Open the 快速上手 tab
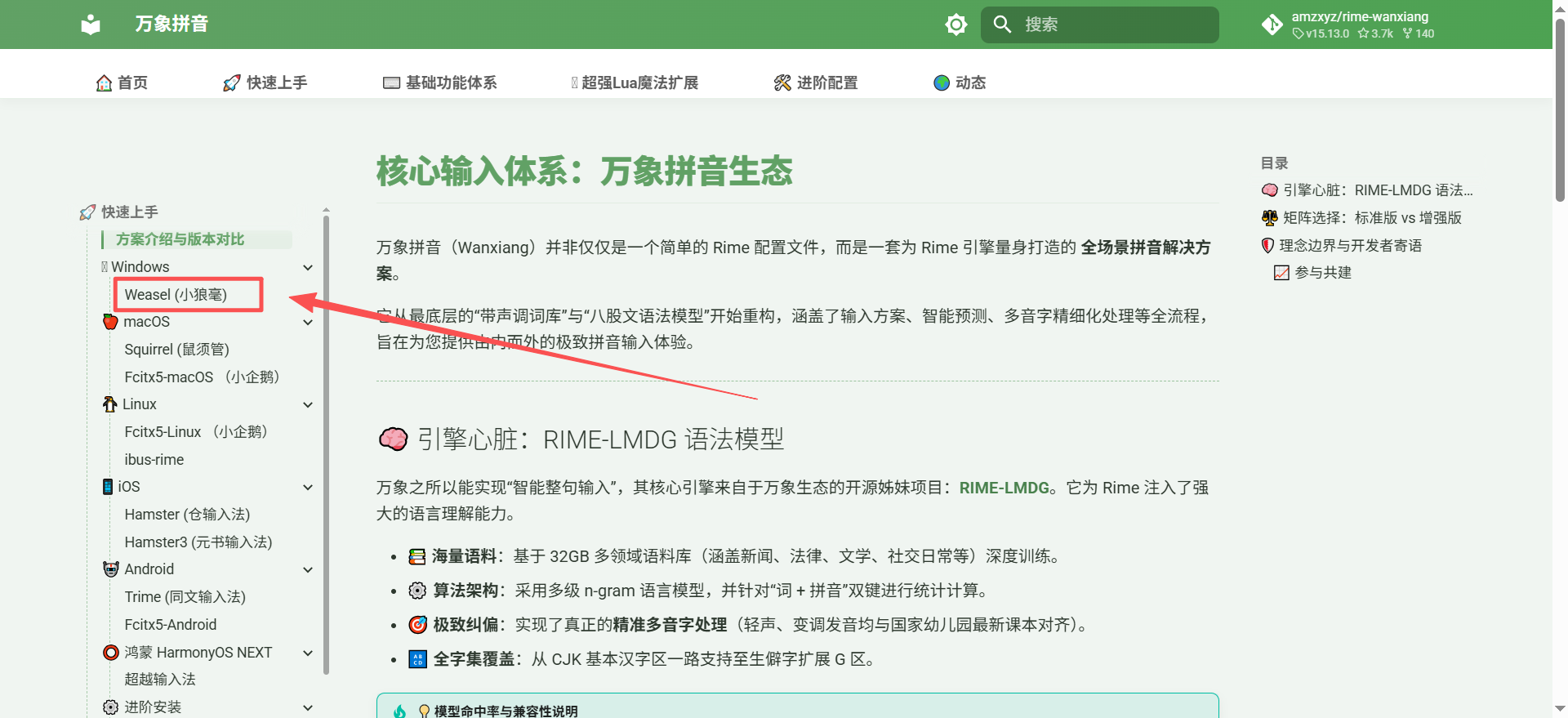 point(265,83)
